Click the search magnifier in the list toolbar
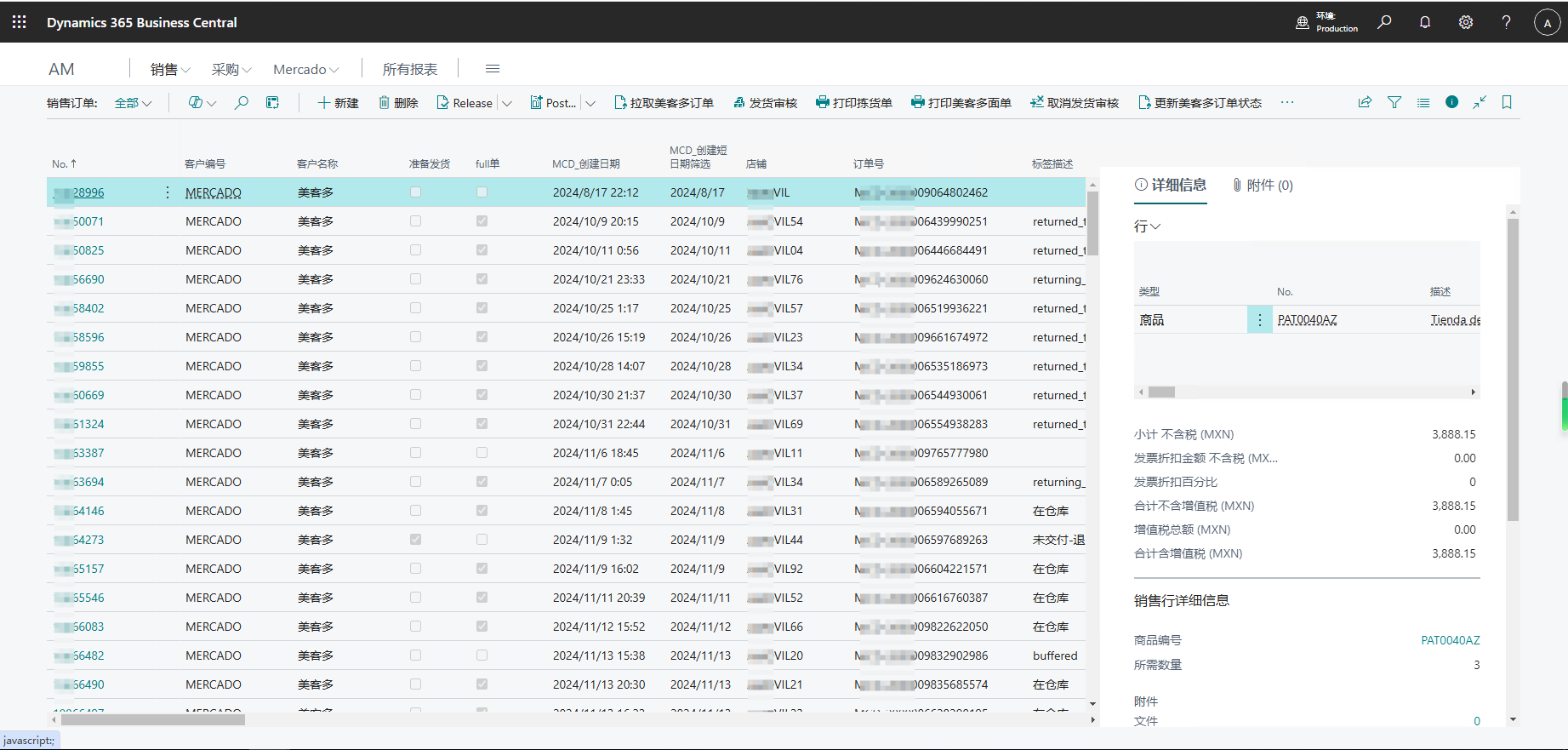The image size is (1568, 750). 242,103
